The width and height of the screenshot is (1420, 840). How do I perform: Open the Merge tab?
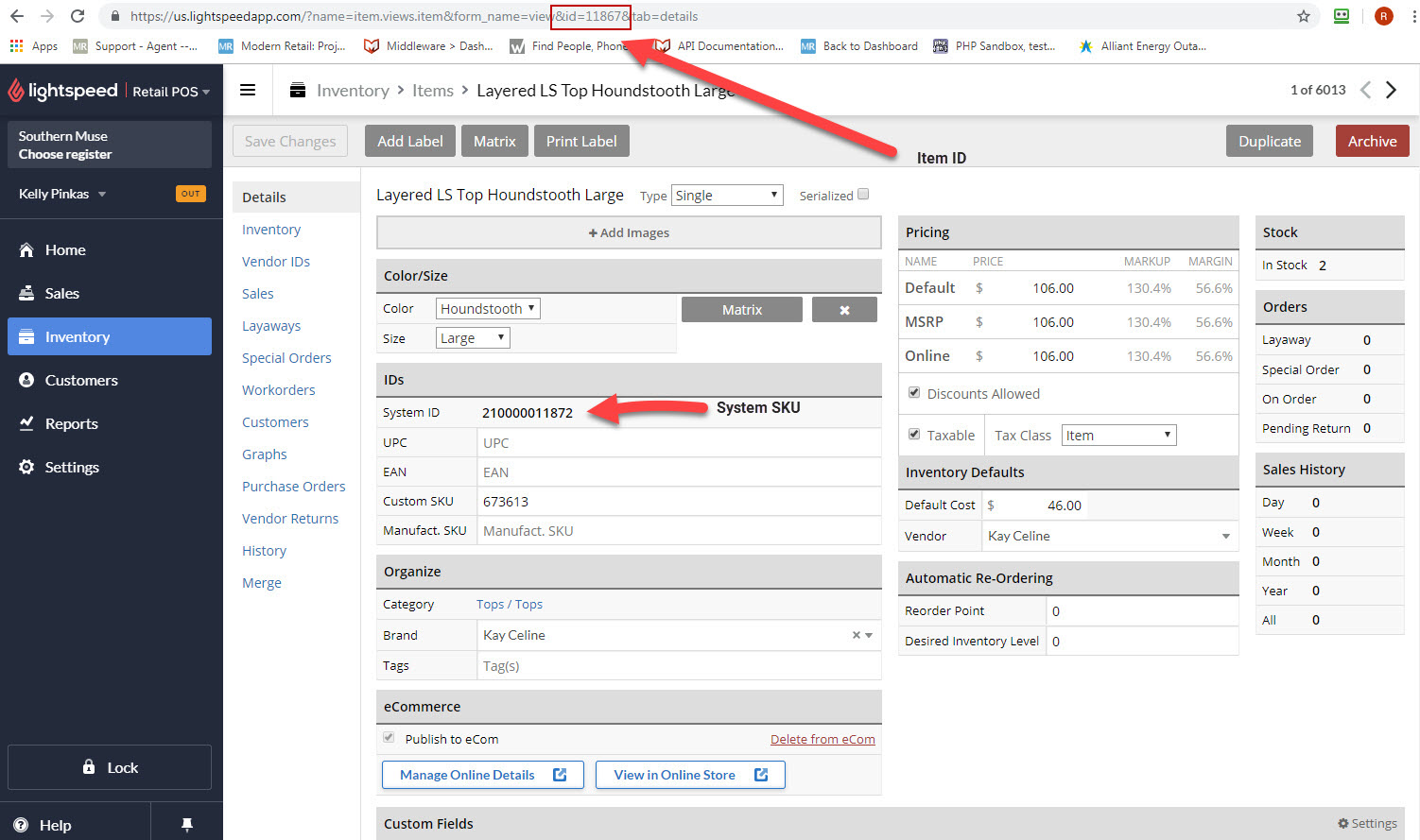tap(262, 583)
